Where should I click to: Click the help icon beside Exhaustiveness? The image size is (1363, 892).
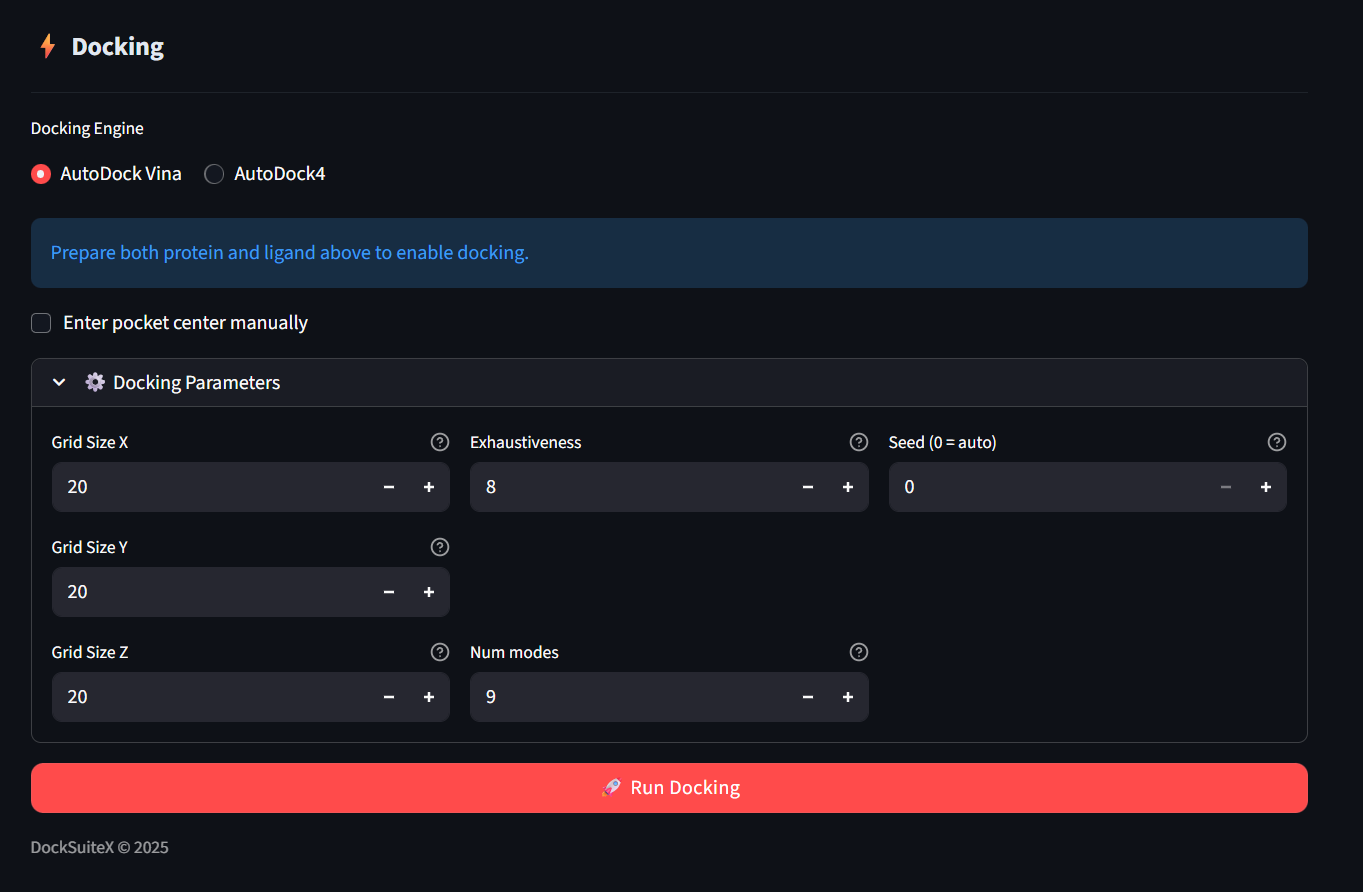pos(858,442)
